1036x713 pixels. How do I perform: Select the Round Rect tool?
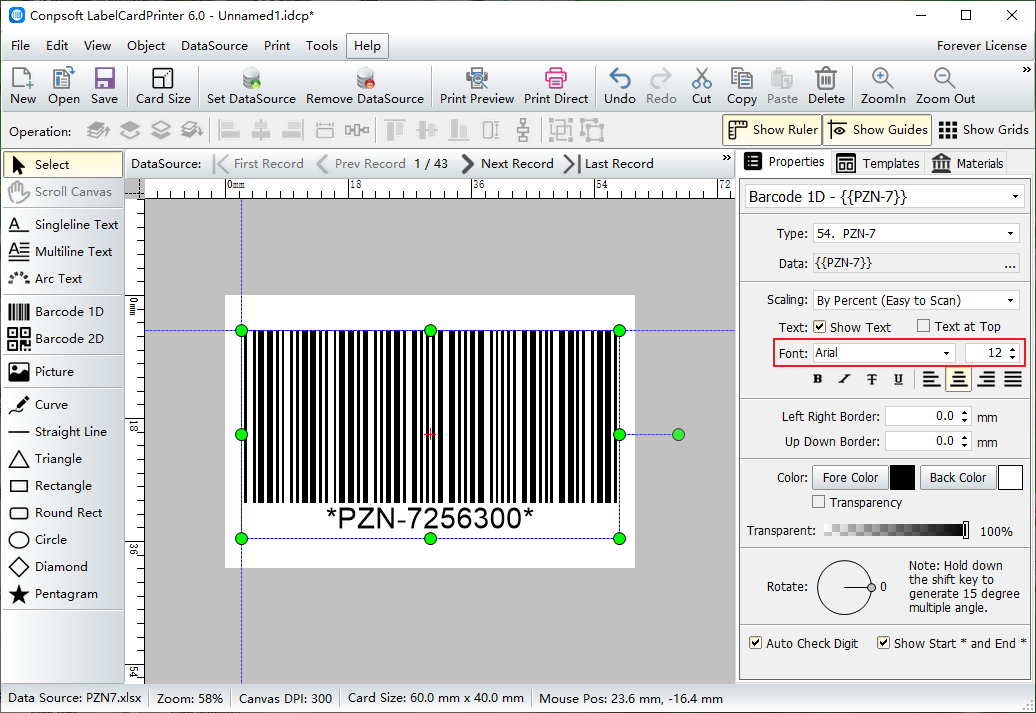(63, 513)
